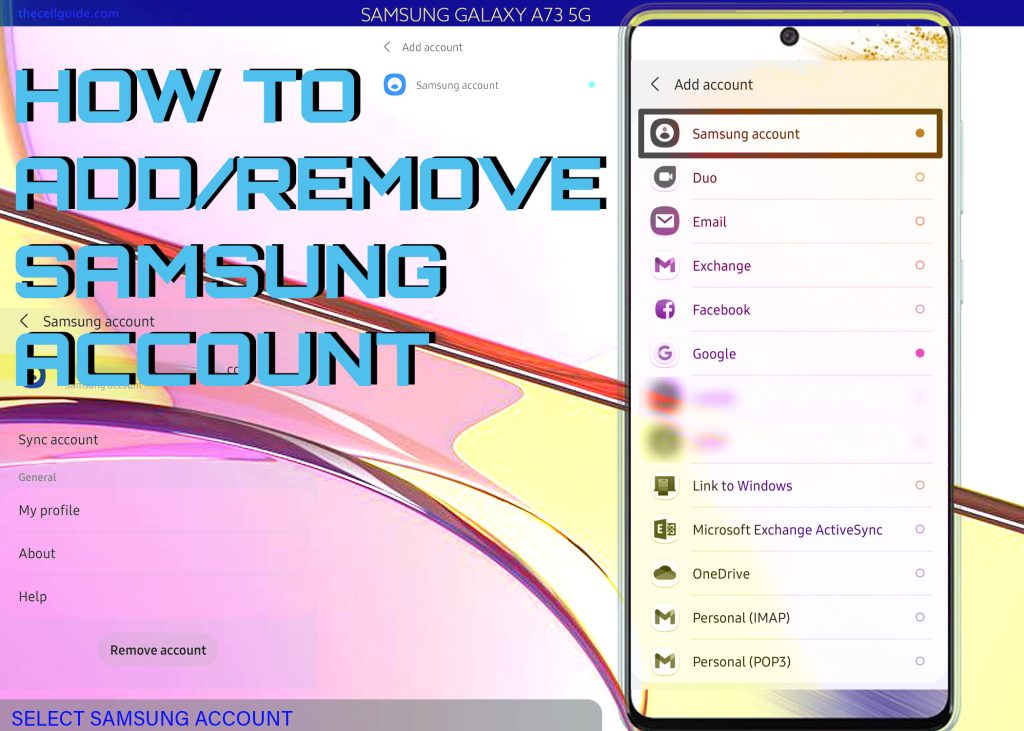The width and height of the screenshot is (1024, 731).
Task: Tap the filled pink dot on Google row
Action: pos(920,353)
